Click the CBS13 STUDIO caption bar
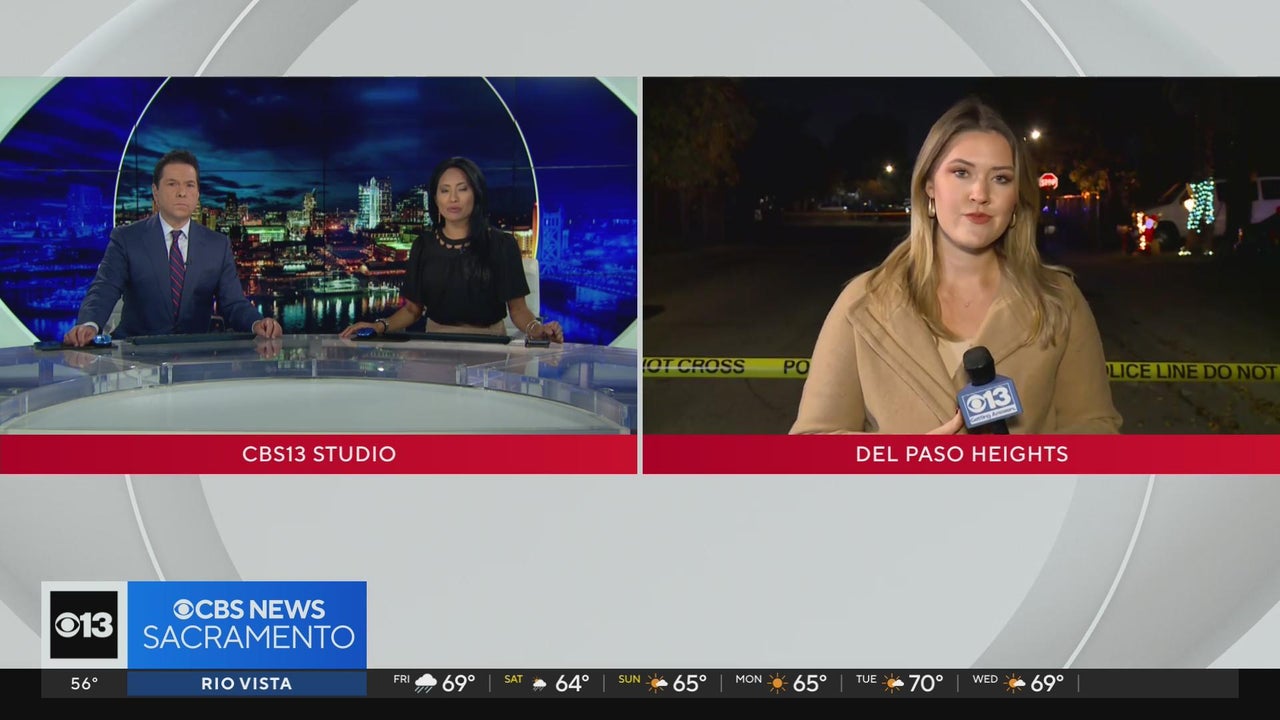 click(319, 454)
